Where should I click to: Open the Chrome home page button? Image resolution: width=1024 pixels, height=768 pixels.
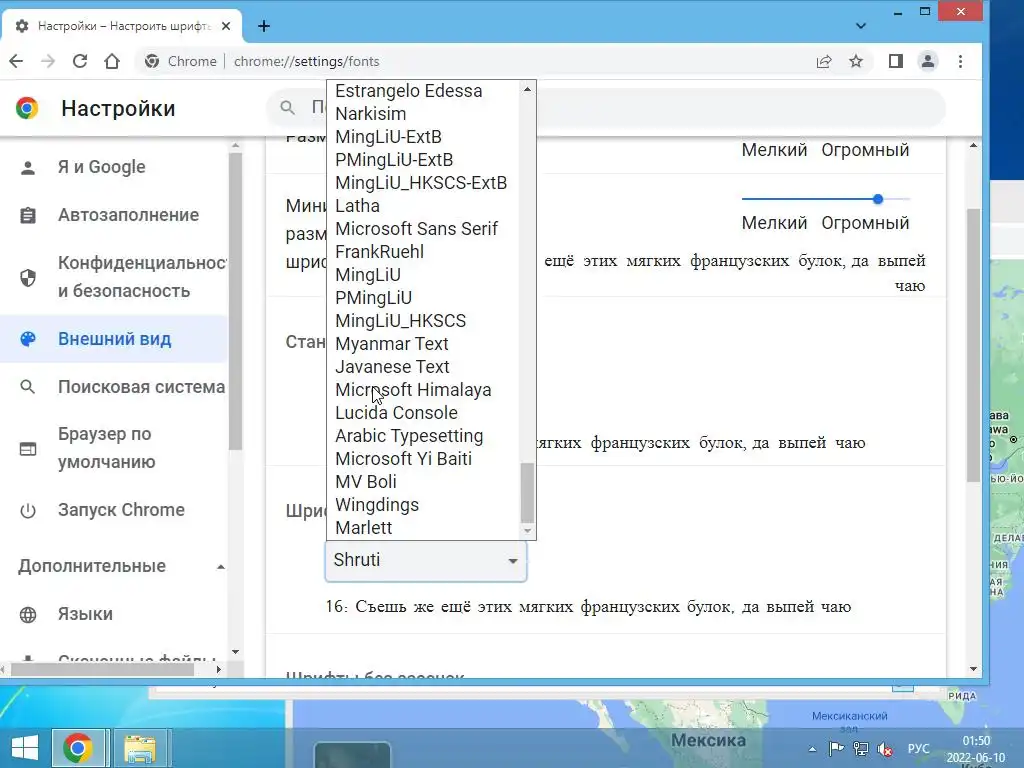coord(112,61)
